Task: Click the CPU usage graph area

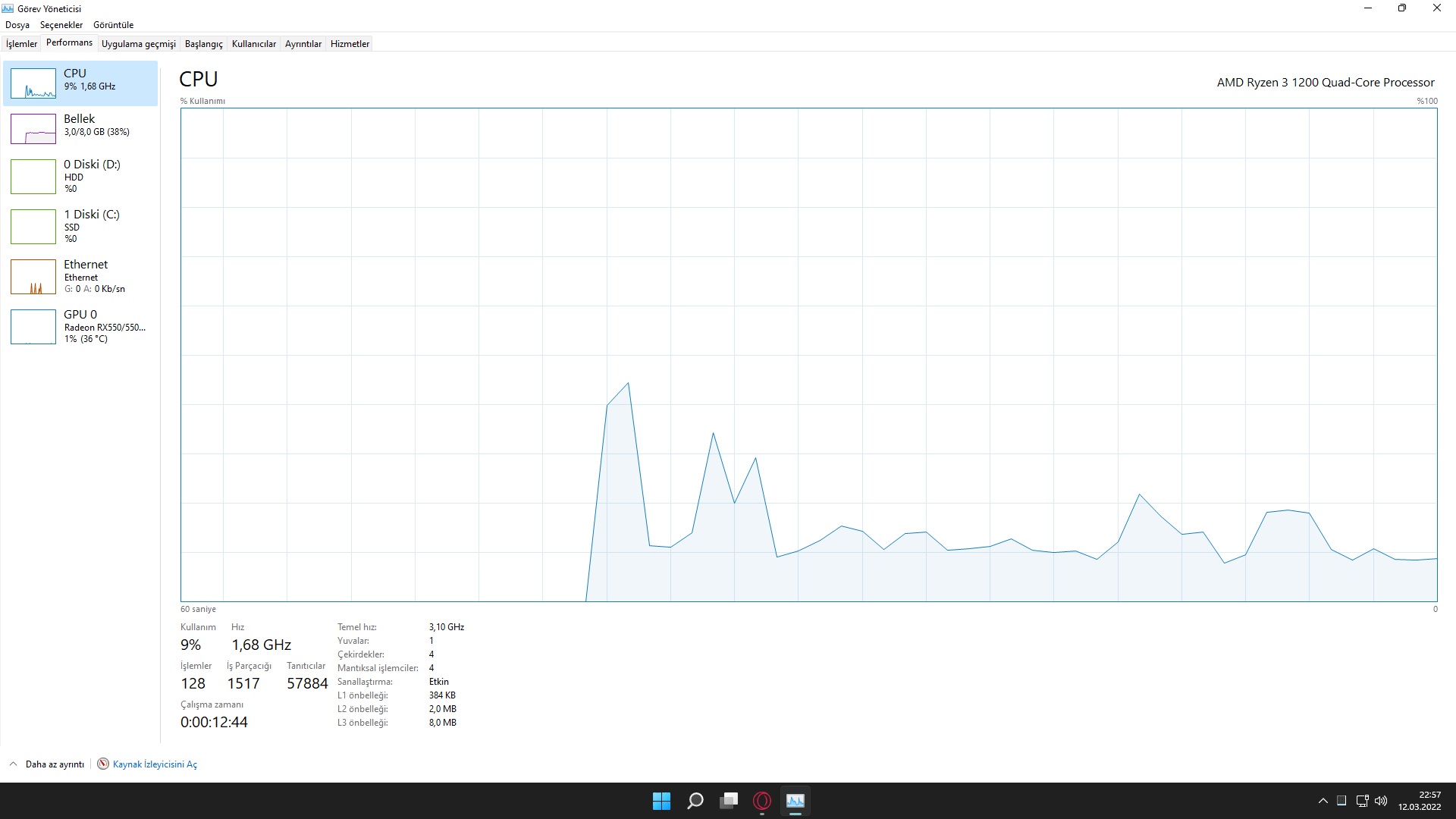Action: pos(808,355)
